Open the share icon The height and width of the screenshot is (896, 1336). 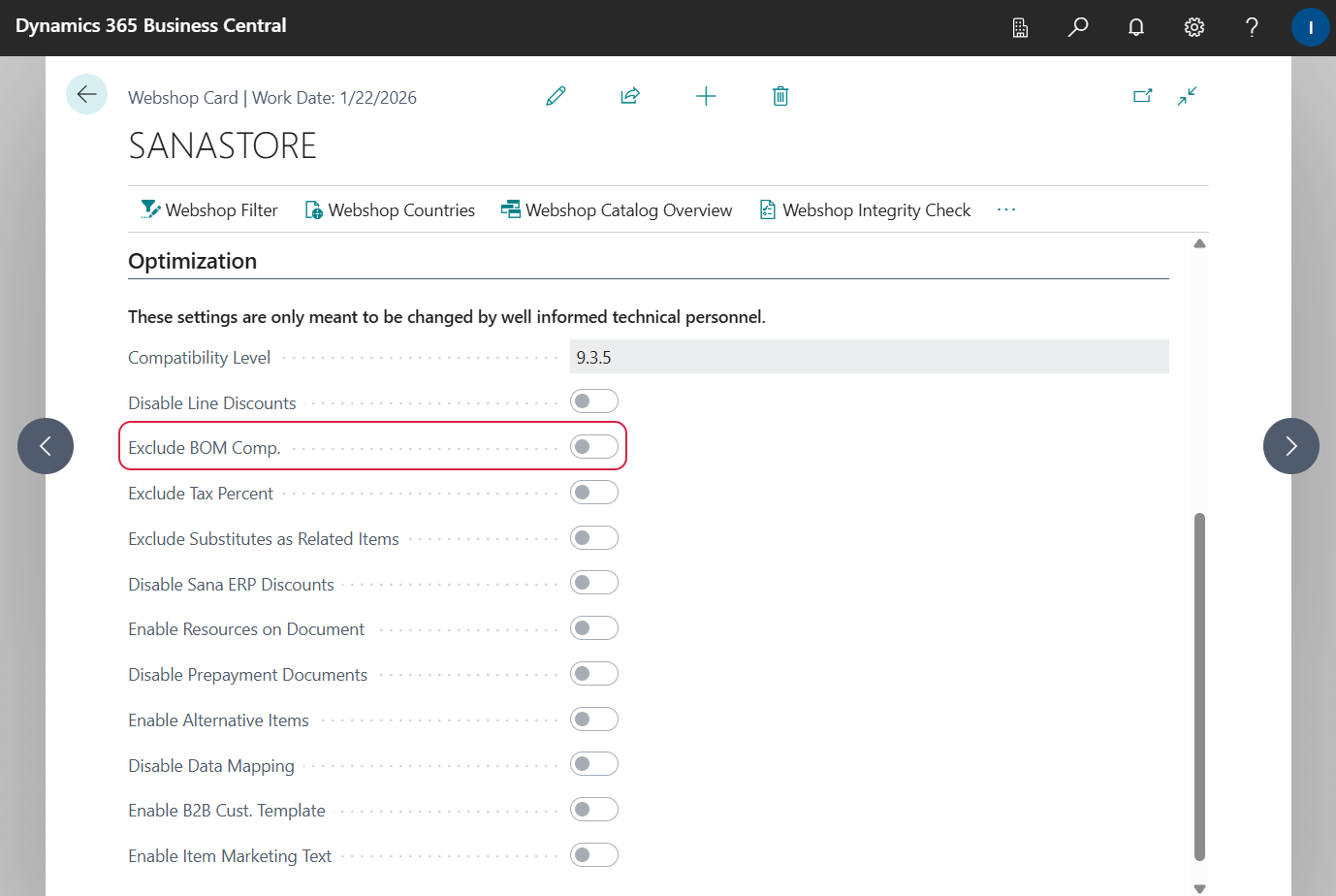(x=630, y=96)
